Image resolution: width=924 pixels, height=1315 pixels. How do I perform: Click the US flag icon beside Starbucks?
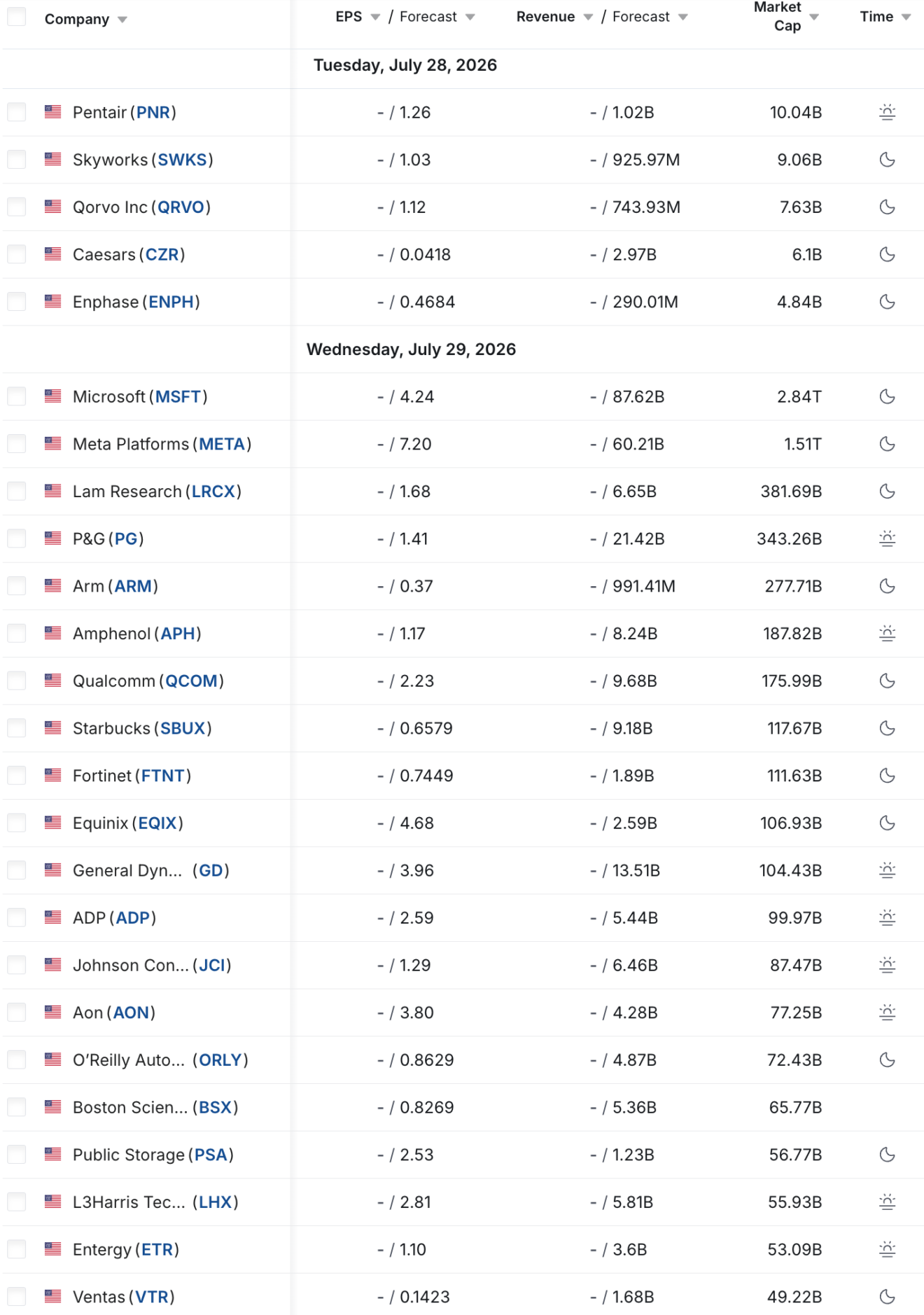[52, 728]
